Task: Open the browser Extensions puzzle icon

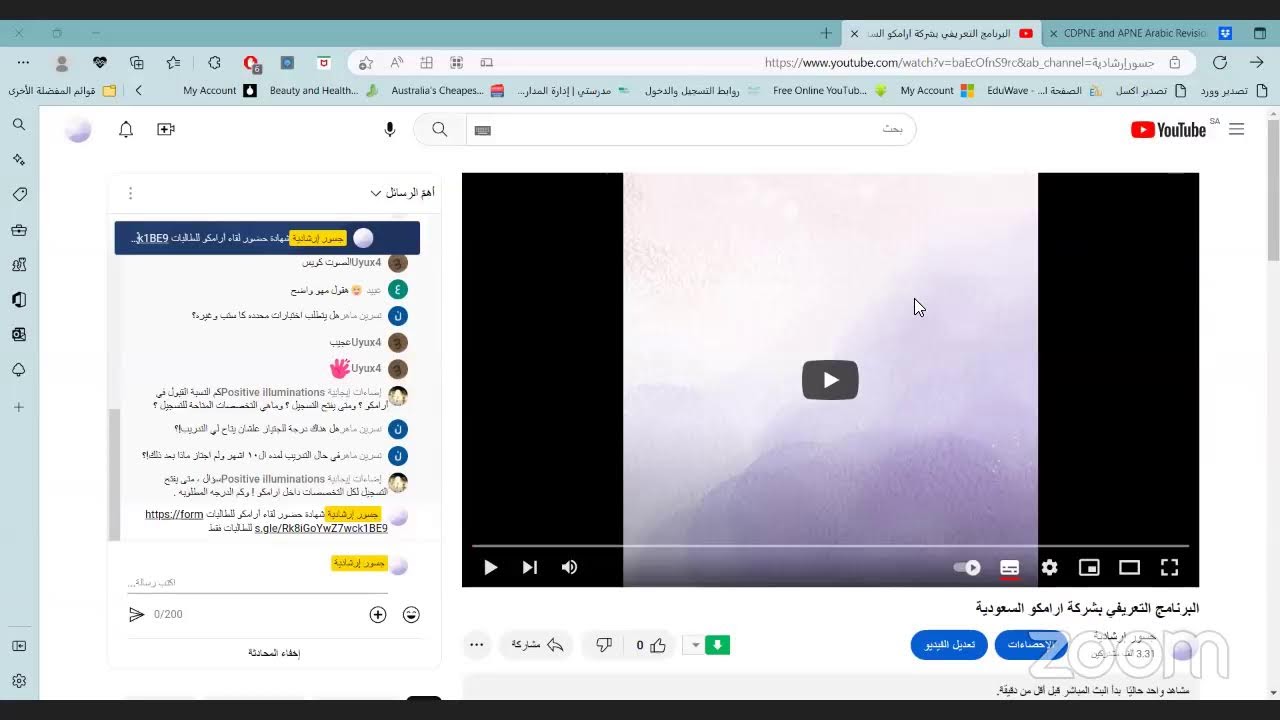Action: [x=214, y=62]
